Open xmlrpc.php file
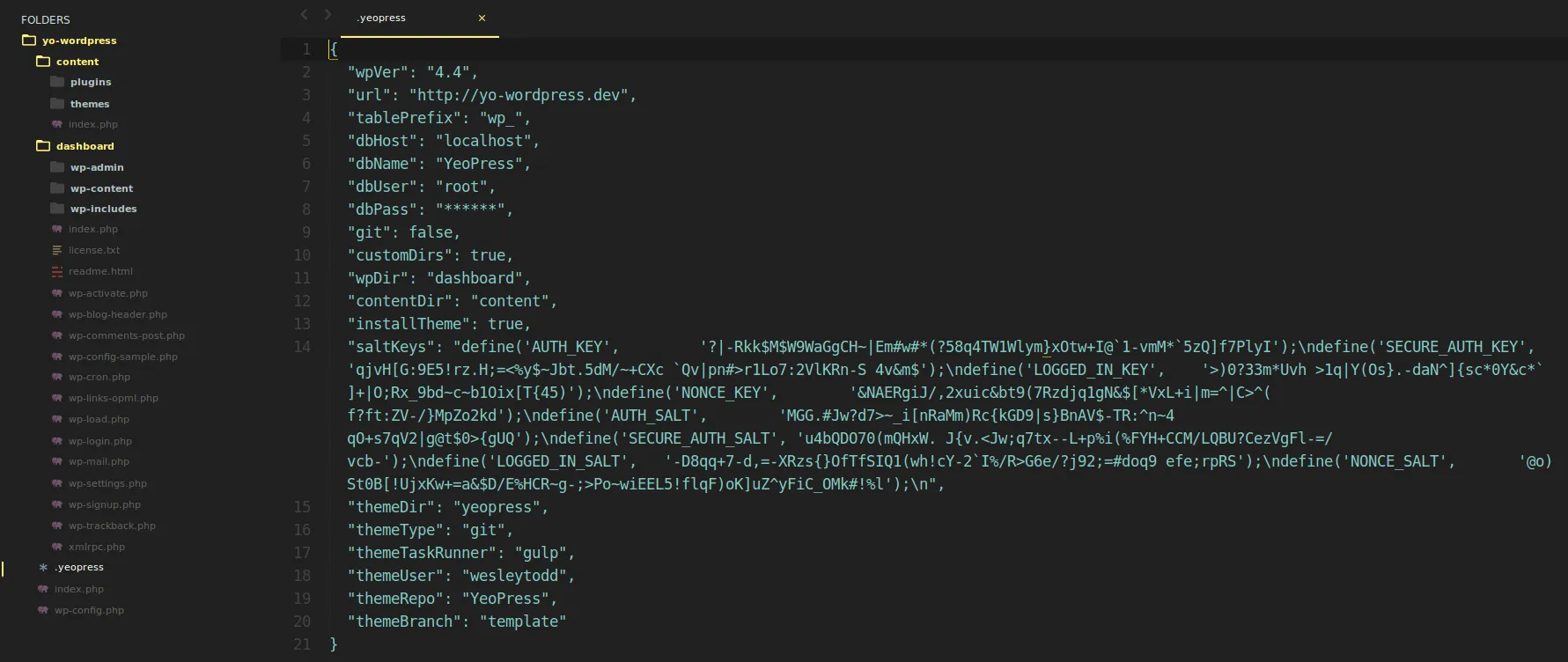 (x=97, y=547)
